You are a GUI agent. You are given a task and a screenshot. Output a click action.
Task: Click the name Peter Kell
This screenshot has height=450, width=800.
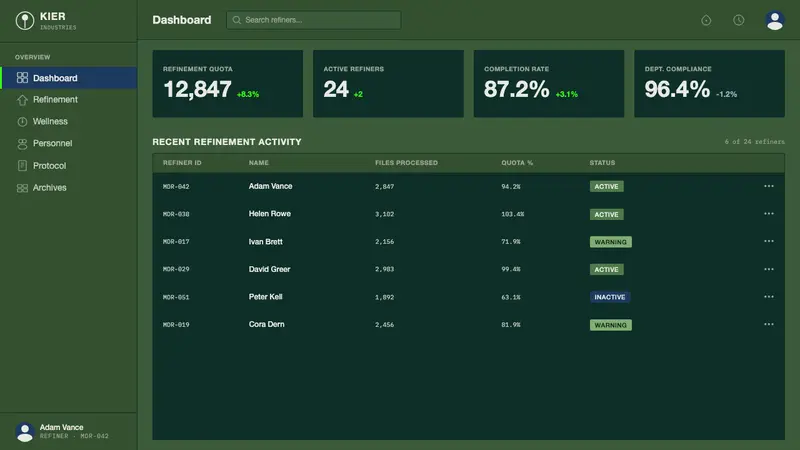(265, 296)
